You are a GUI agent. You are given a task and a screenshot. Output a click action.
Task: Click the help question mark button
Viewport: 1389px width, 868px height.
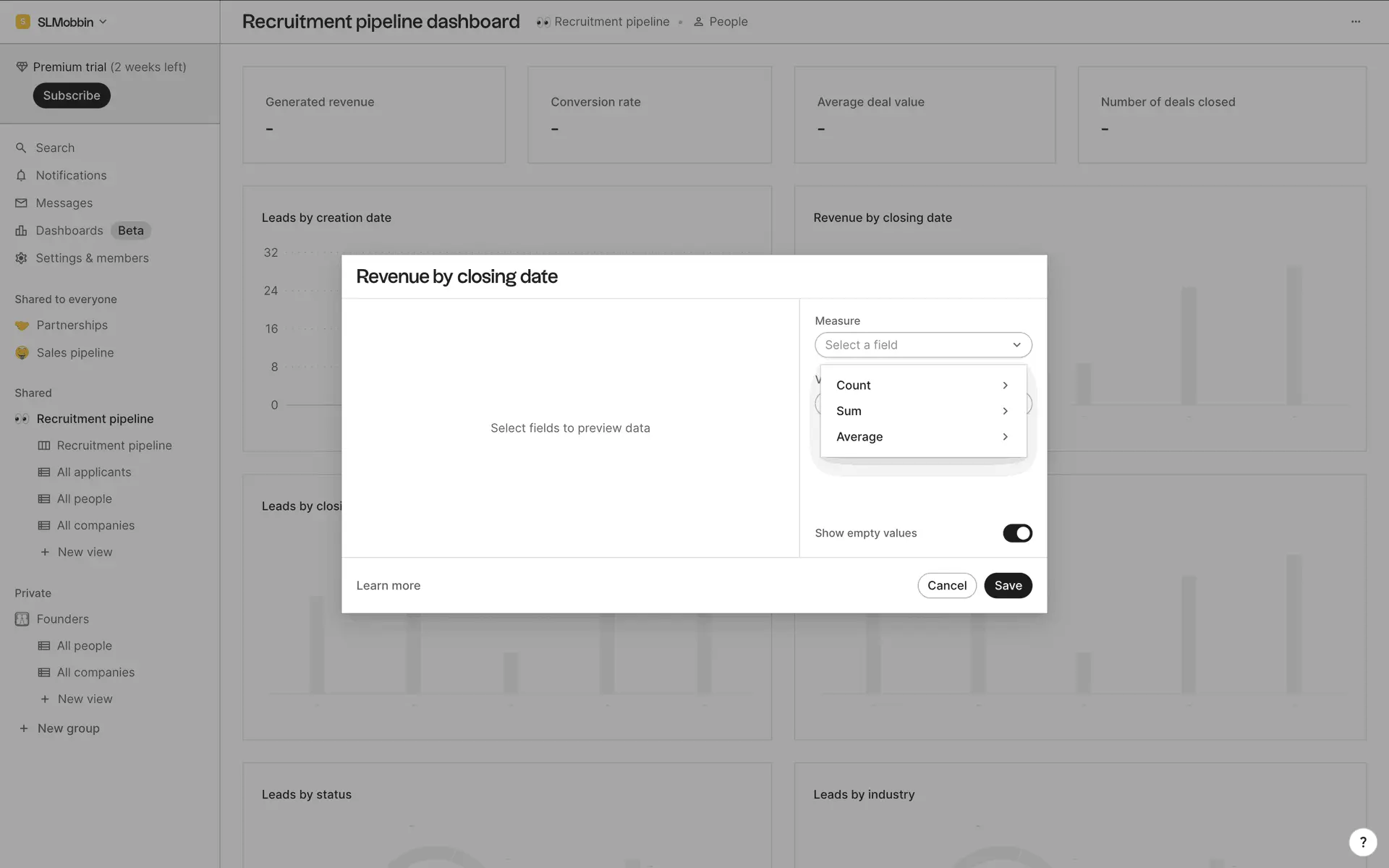[1362, 842]
